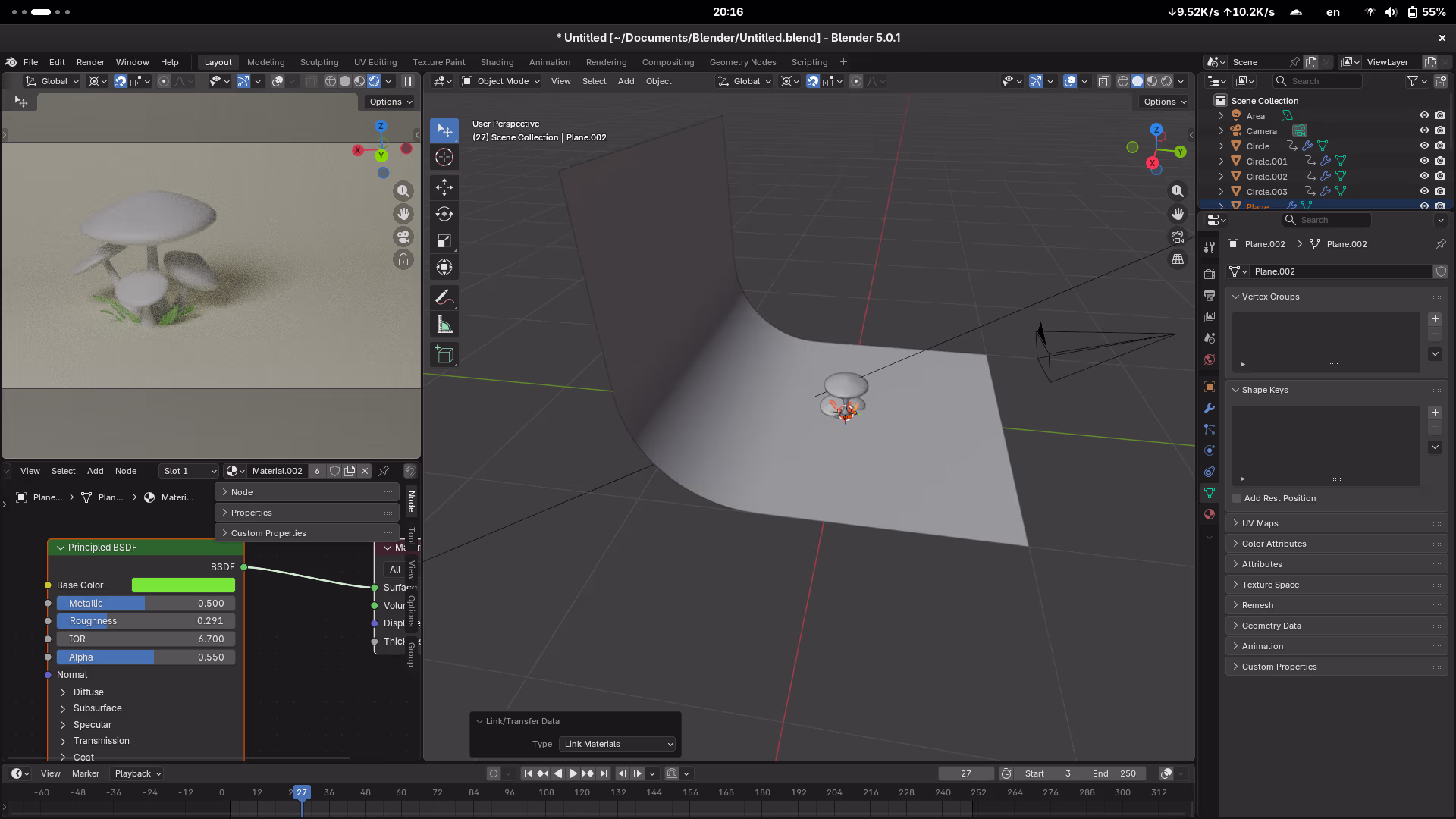Toggle visibility of Circle.002 in outliner
The height and width of the screenshot is (819, 1456).
click(x=1424, y=176)
